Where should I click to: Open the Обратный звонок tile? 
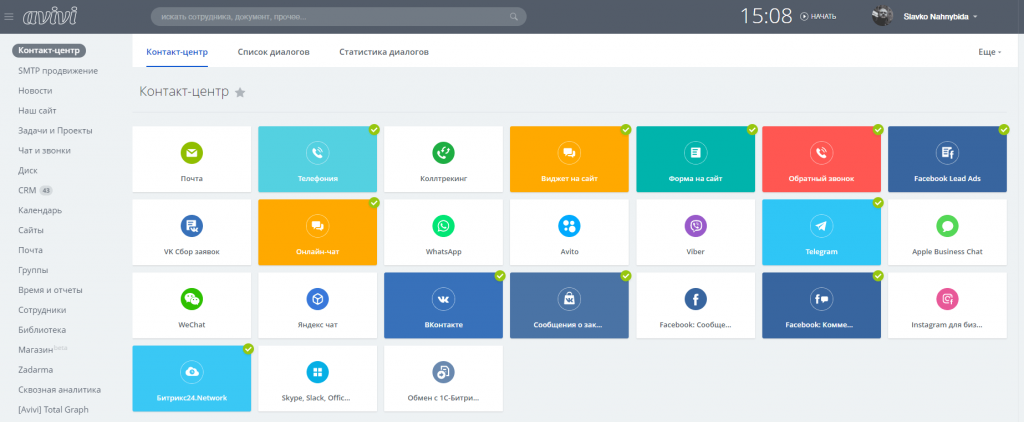pos(822,159)
